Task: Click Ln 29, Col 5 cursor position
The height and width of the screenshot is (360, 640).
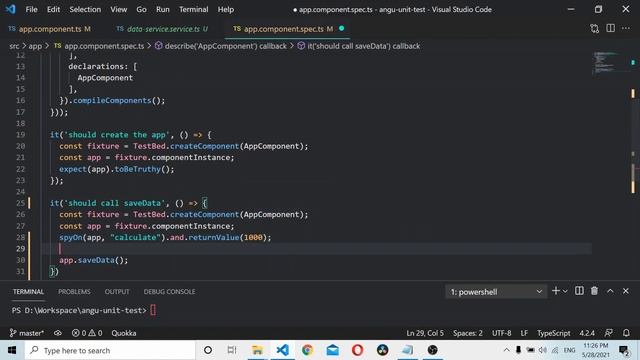Action: click(x=424, y=333)
